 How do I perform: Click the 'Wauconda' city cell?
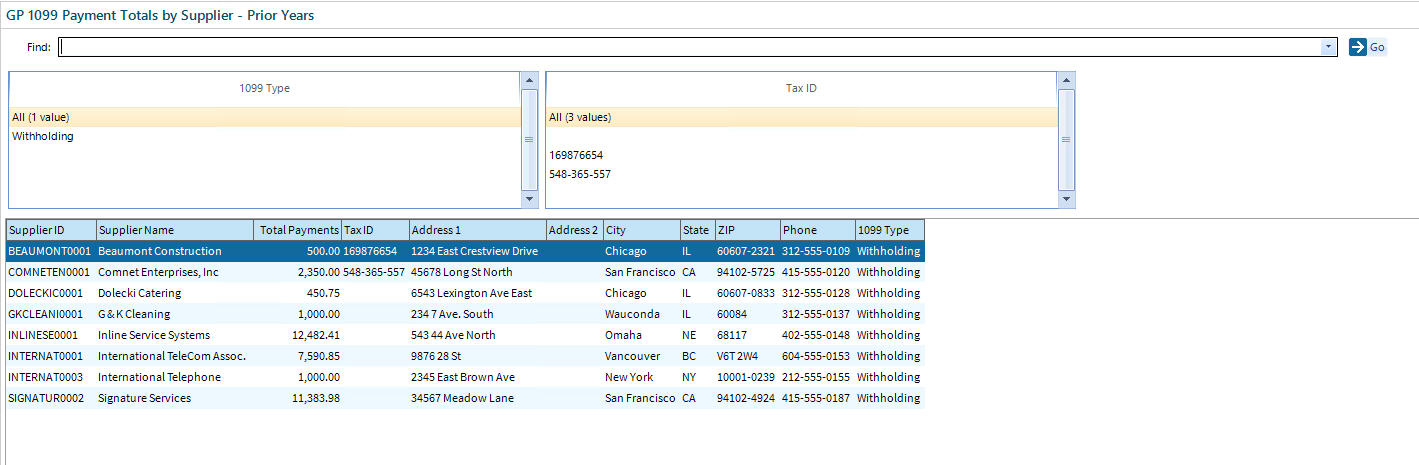(642, 314)
